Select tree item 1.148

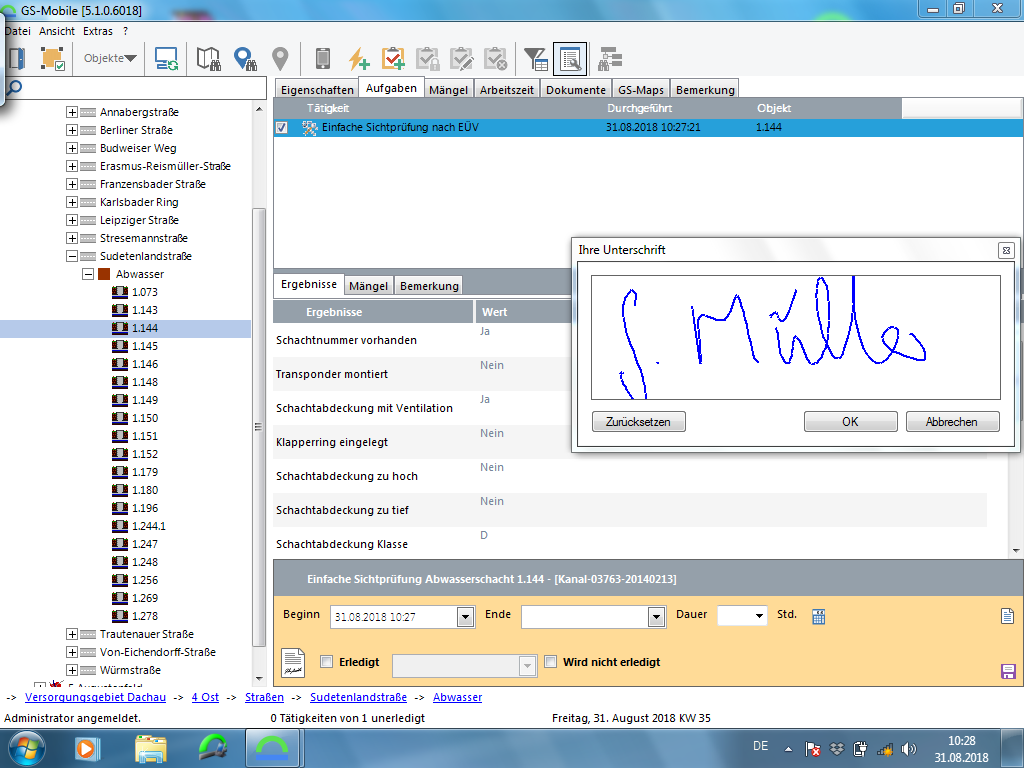pyautogui.click(x=144, y=382)
